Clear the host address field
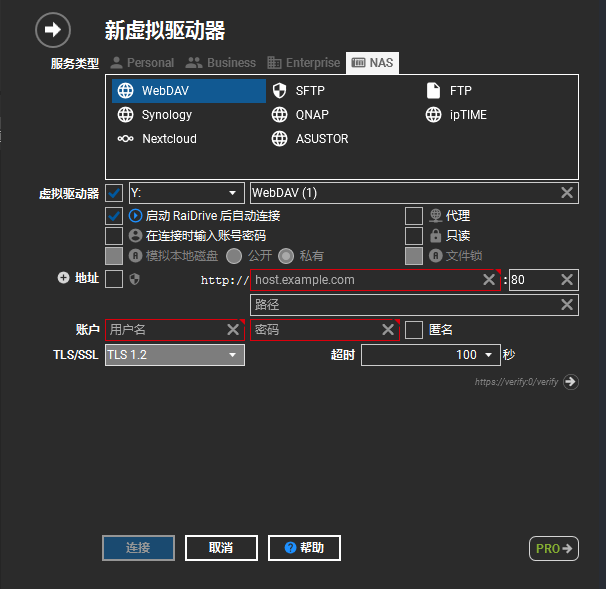Image resolution: width=606 pixels, height=589 pixels. [489, 279]
